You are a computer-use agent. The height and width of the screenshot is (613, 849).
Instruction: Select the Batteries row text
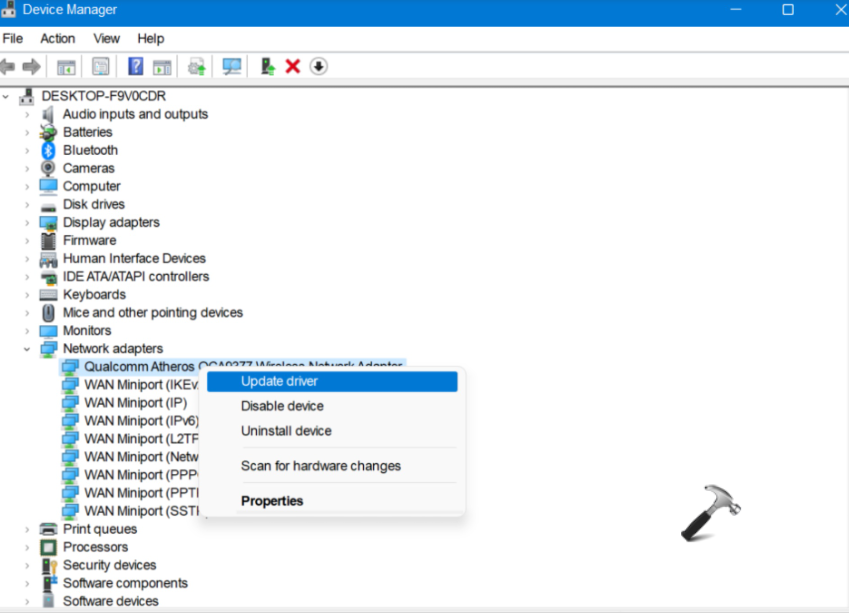[88, 132]
